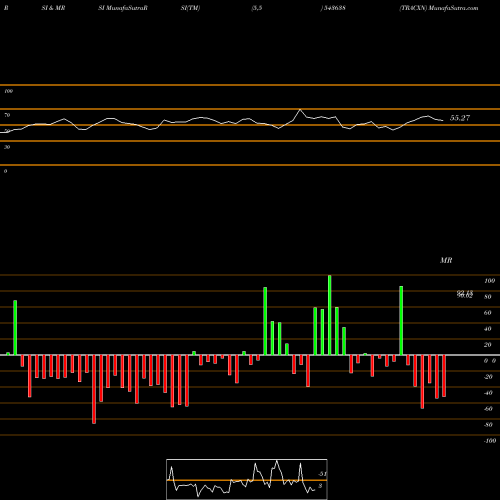Click the tallest green MR bar

point(330,315)
